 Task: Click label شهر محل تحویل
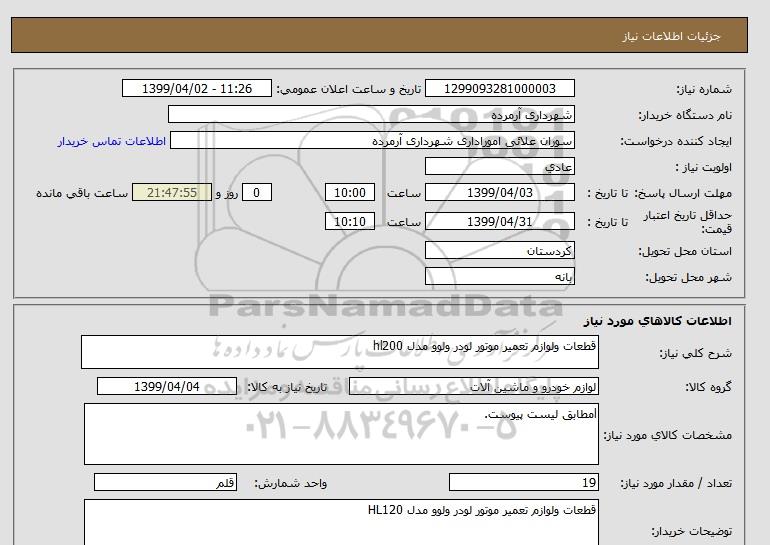click(x=688, y=277)
